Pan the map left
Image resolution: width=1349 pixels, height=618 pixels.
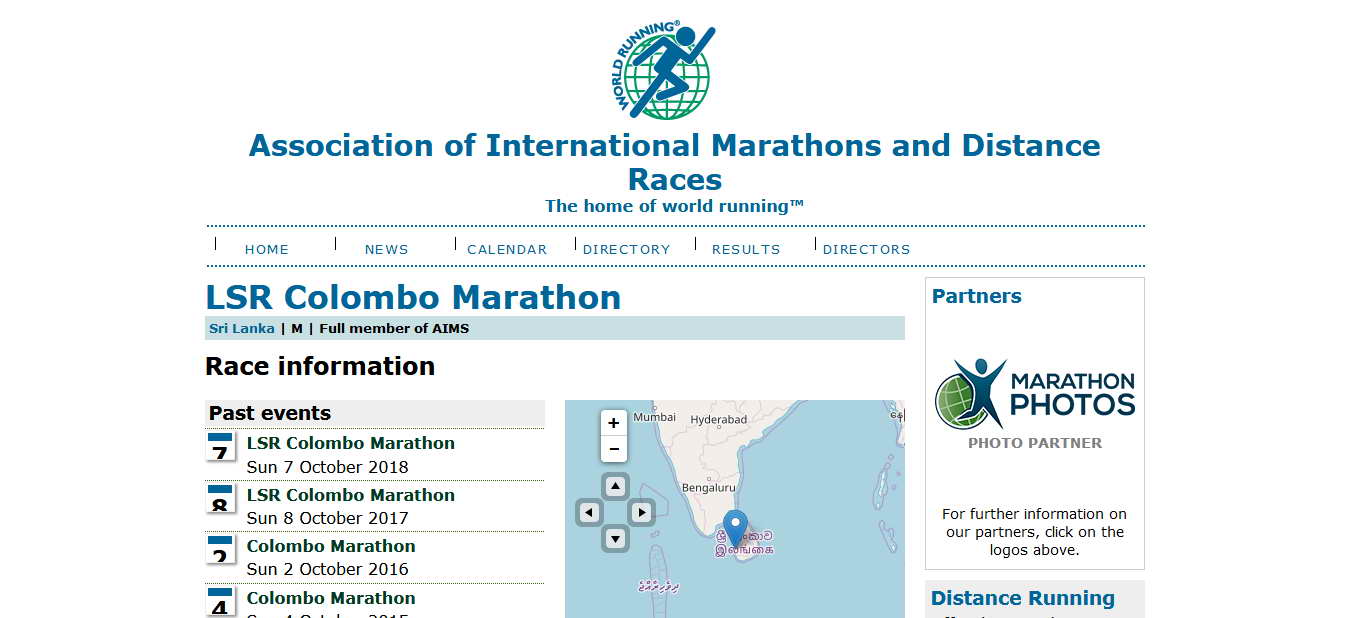tap(590, 512)
